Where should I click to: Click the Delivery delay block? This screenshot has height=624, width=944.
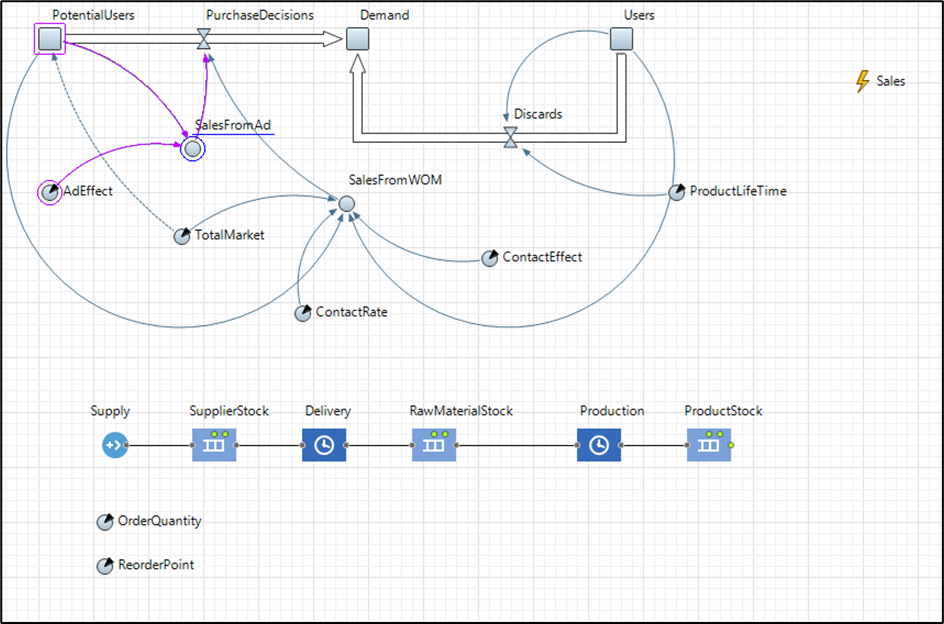coord(323,444)
